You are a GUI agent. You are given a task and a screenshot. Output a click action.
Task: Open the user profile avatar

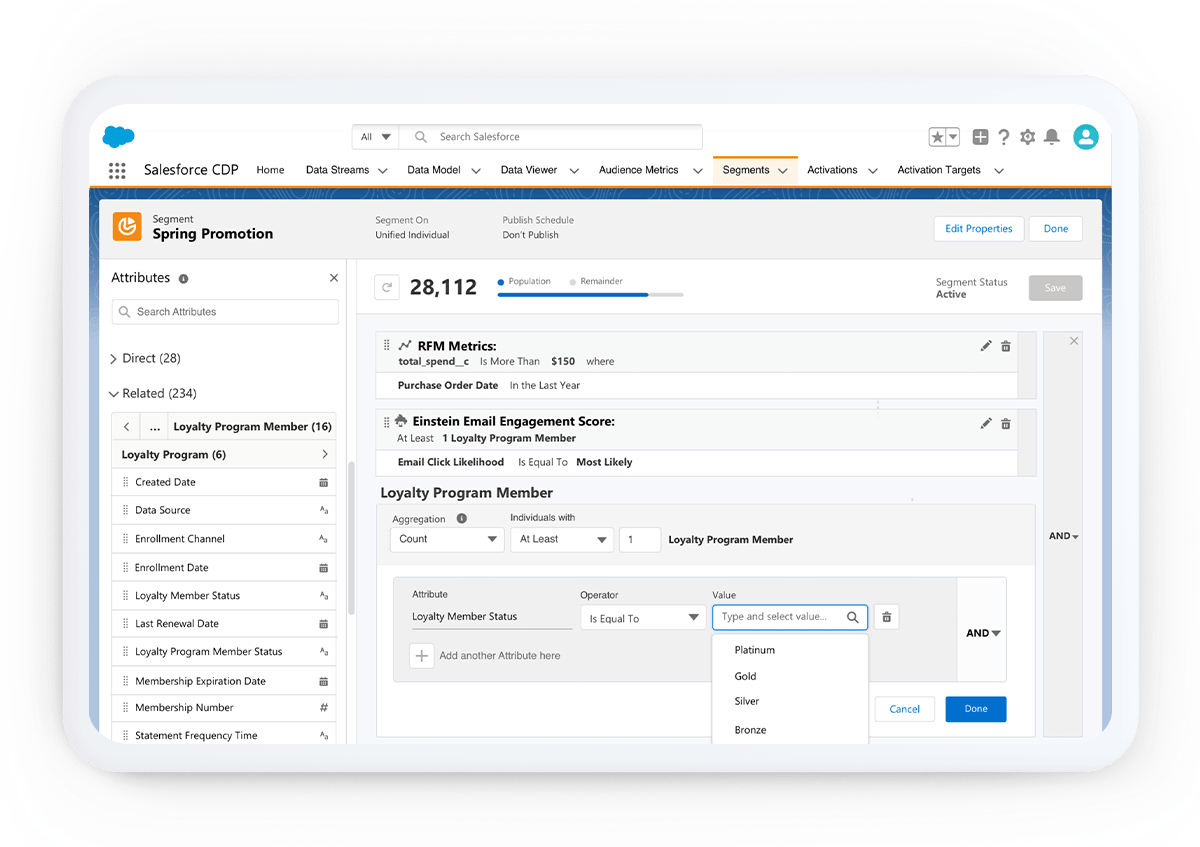tap(1085, 137)
